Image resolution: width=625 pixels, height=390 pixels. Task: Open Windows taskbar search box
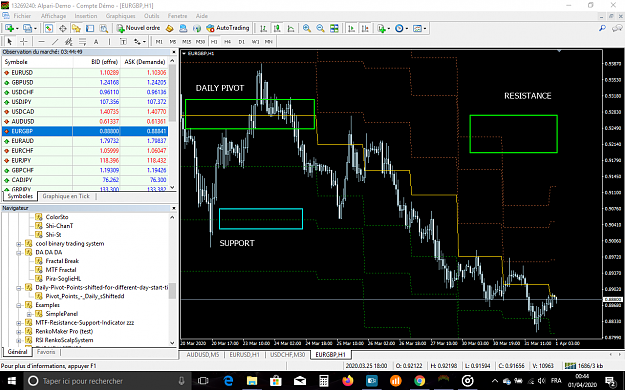107,381
